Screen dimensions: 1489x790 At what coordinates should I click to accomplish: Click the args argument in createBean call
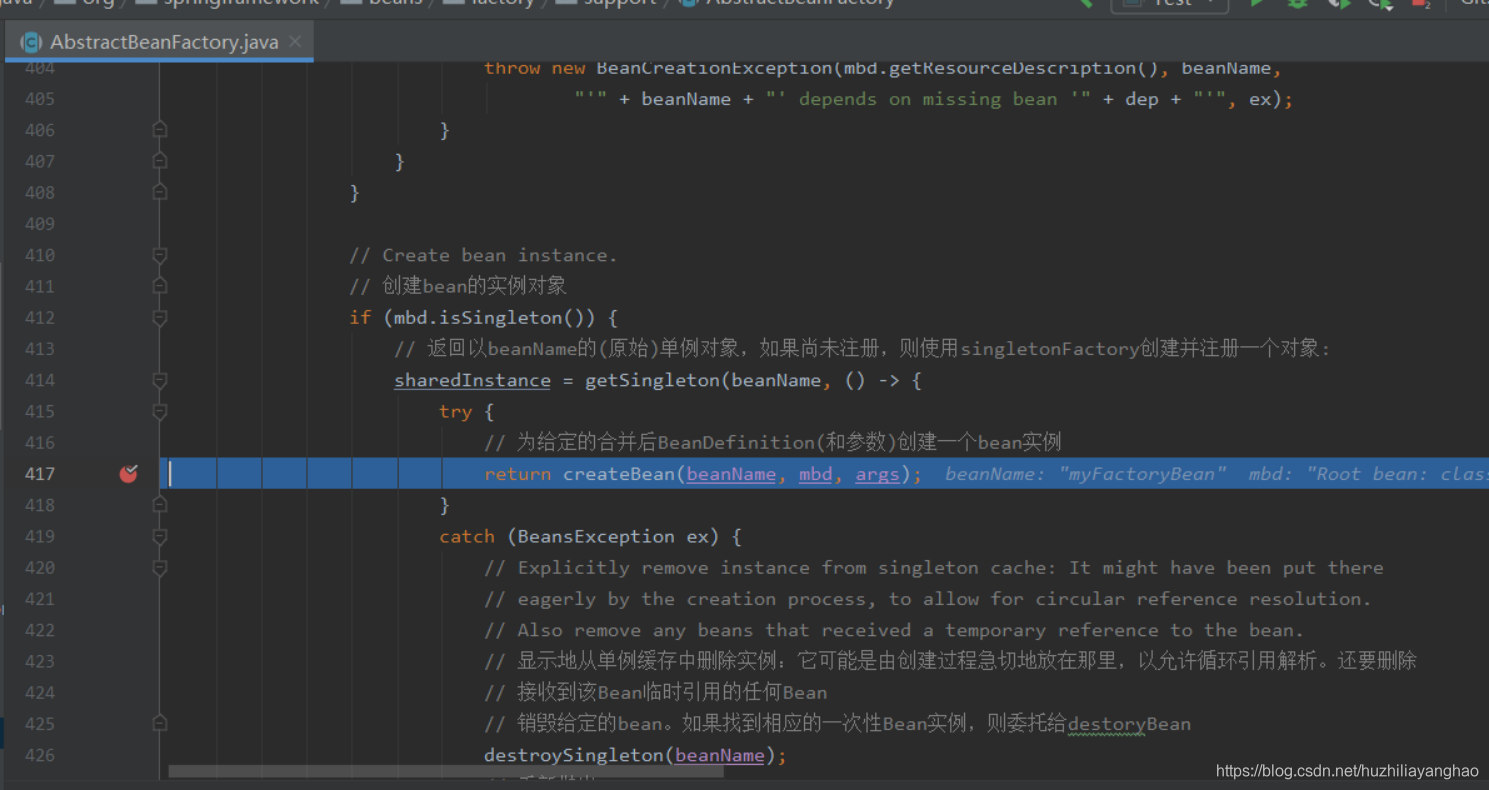pyautogui.click(x=877, y=474)
